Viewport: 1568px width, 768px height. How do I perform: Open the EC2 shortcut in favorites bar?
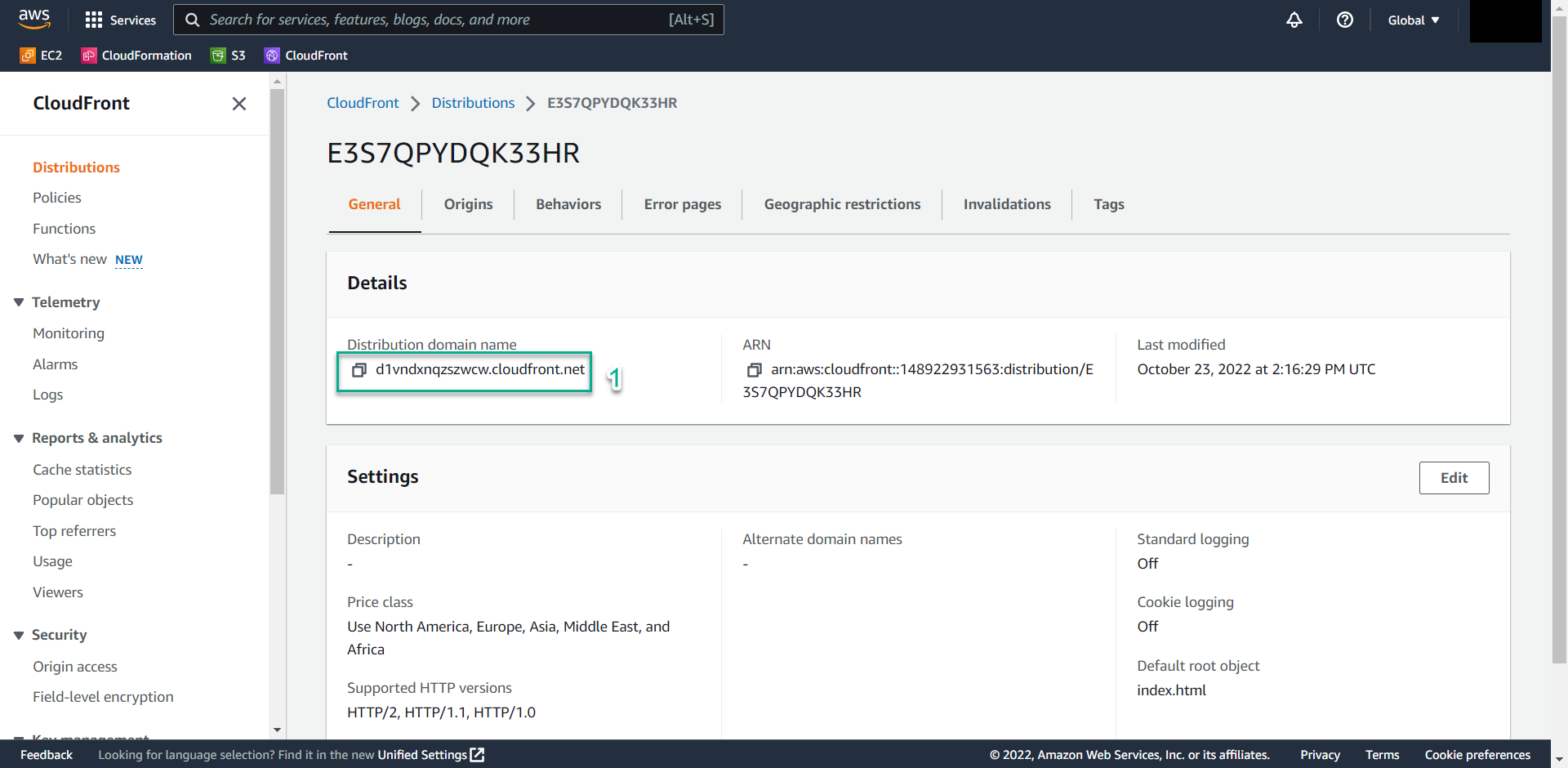coord(41,56)
